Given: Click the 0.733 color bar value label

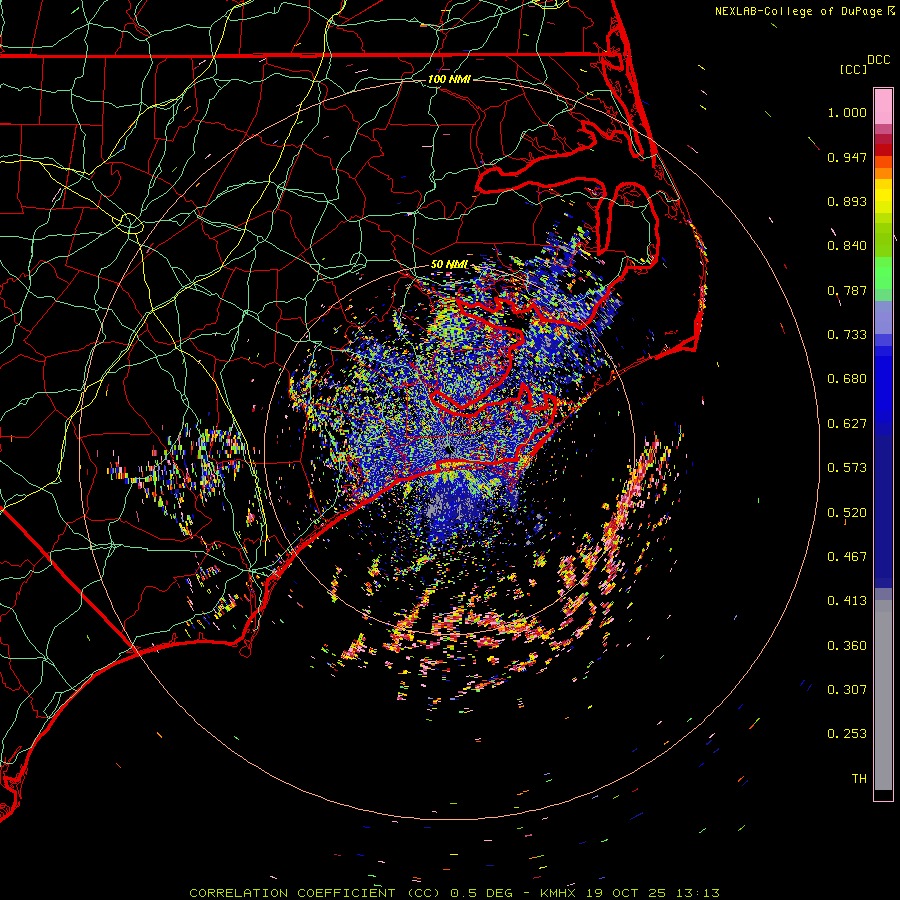Looking at the screenshot, I should coord(847,335).
